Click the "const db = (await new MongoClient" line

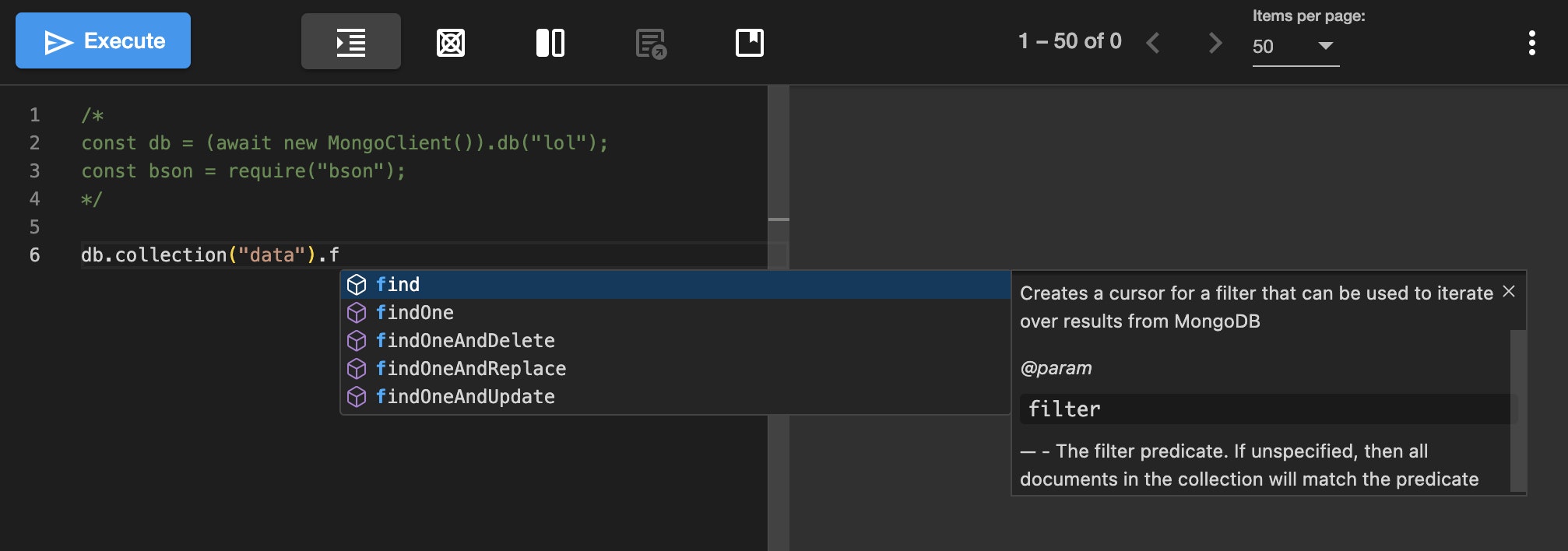click(x=345, y=143)
